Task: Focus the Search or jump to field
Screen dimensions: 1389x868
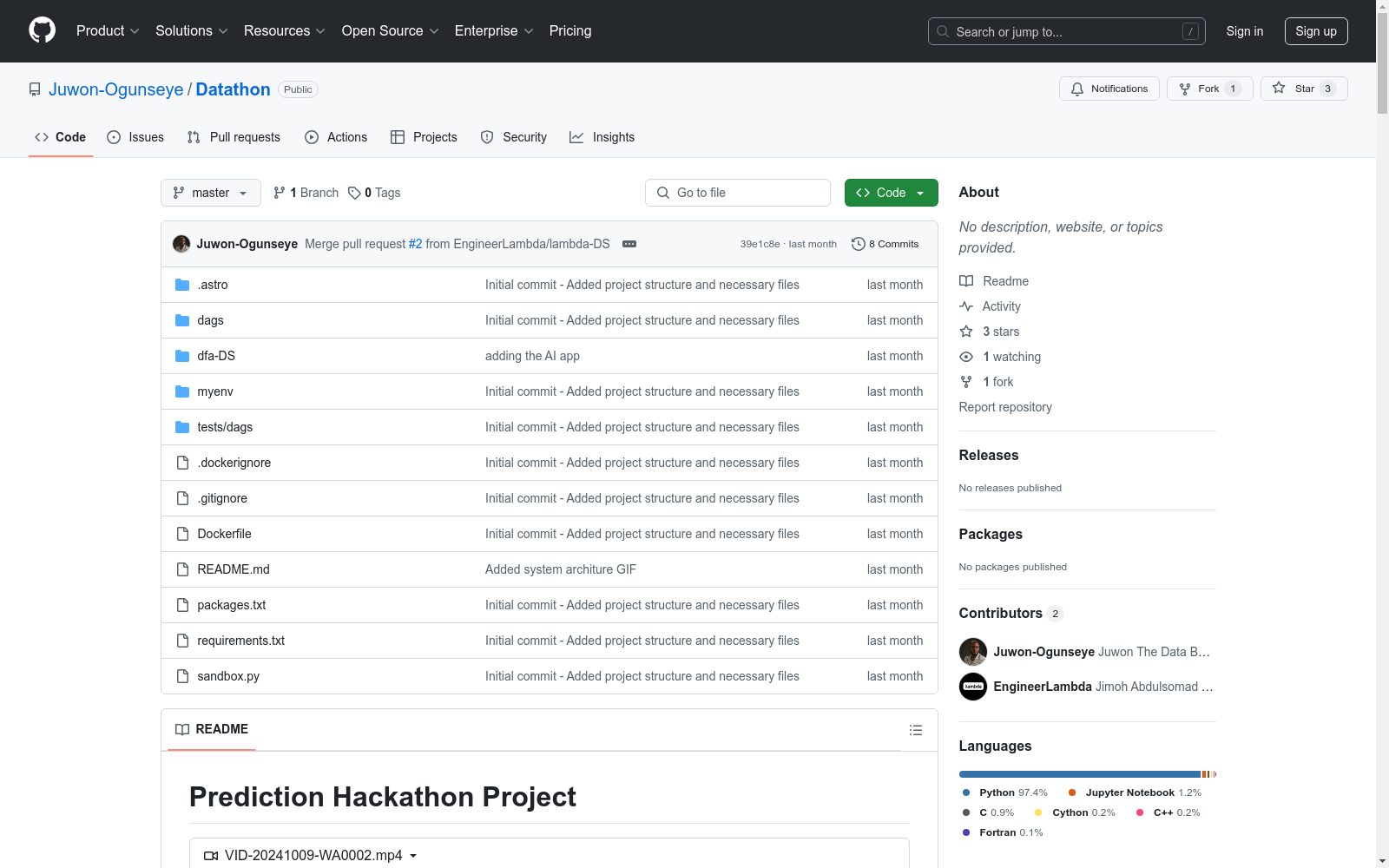Action: [1066, 31]
